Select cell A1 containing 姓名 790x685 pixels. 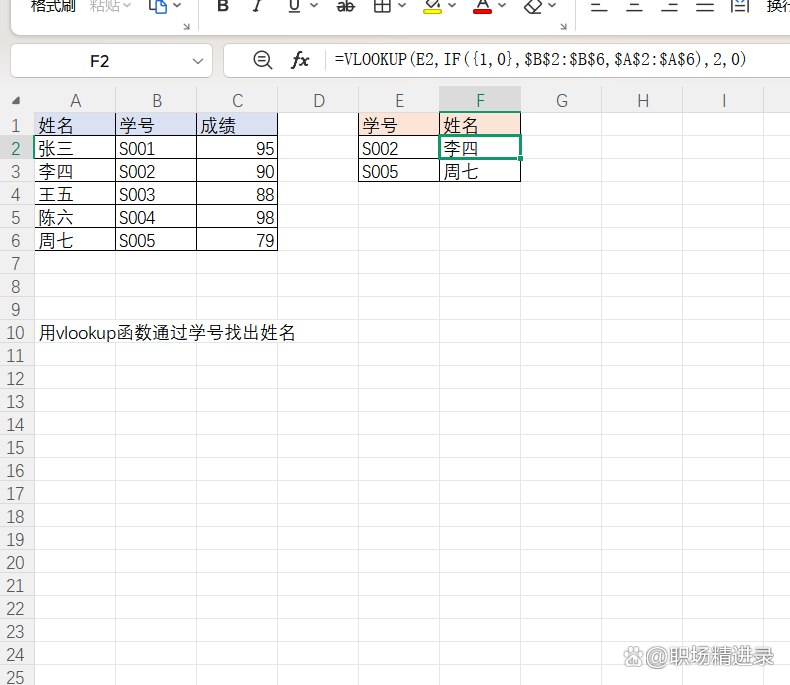coord(75,124)
